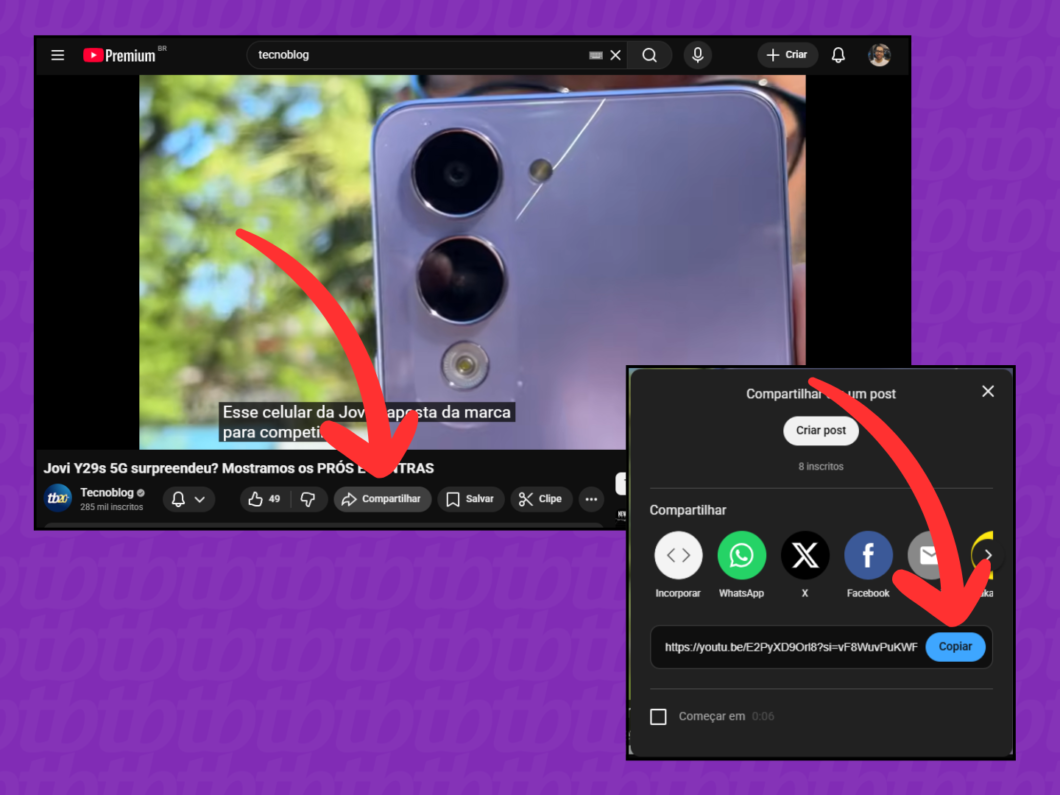
Task: Open the Incorporar embed option
Action: [x=678, y=555]
